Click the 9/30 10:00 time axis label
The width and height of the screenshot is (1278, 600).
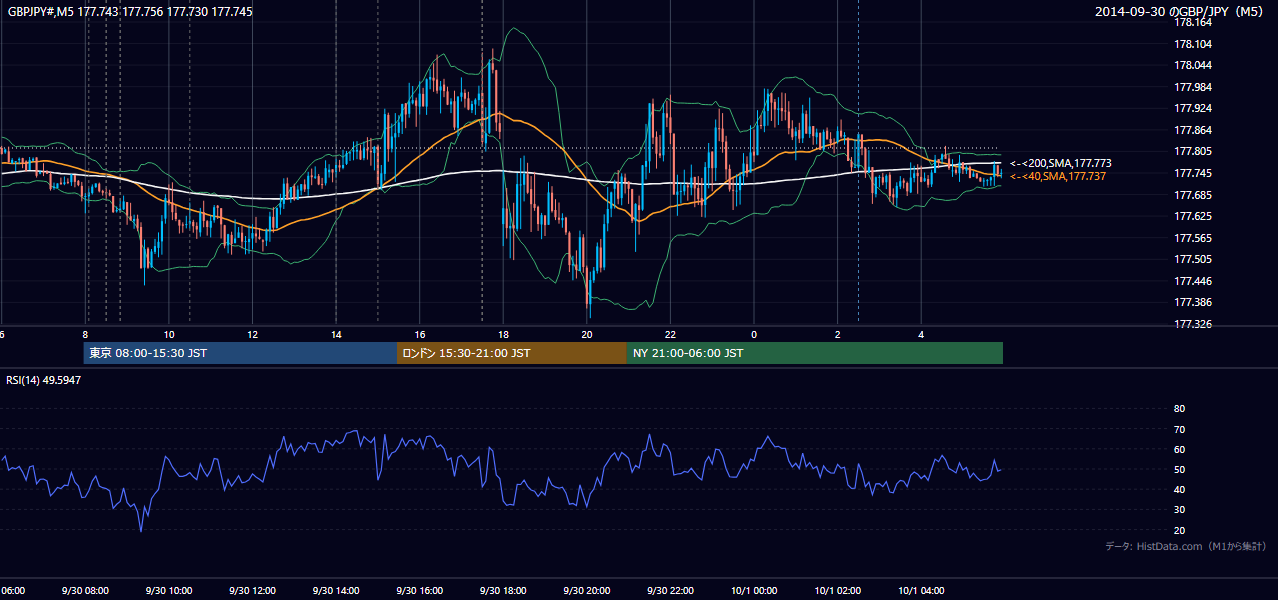pos(169,591)
